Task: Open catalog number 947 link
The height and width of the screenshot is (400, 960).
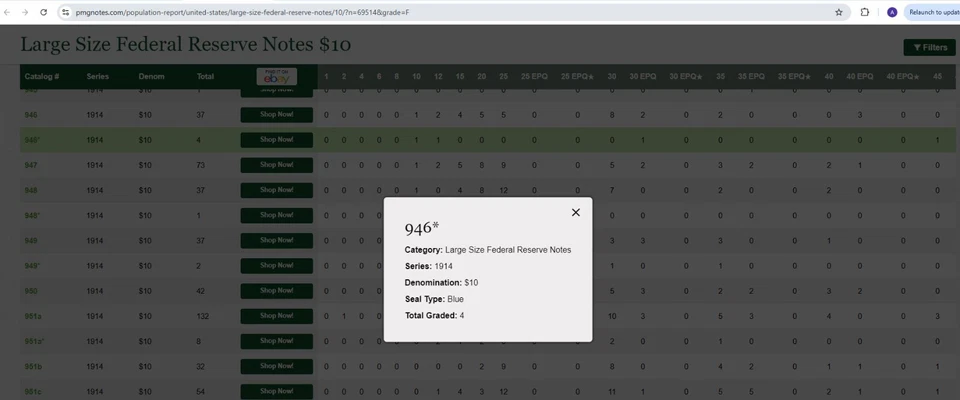Action: 31,165
